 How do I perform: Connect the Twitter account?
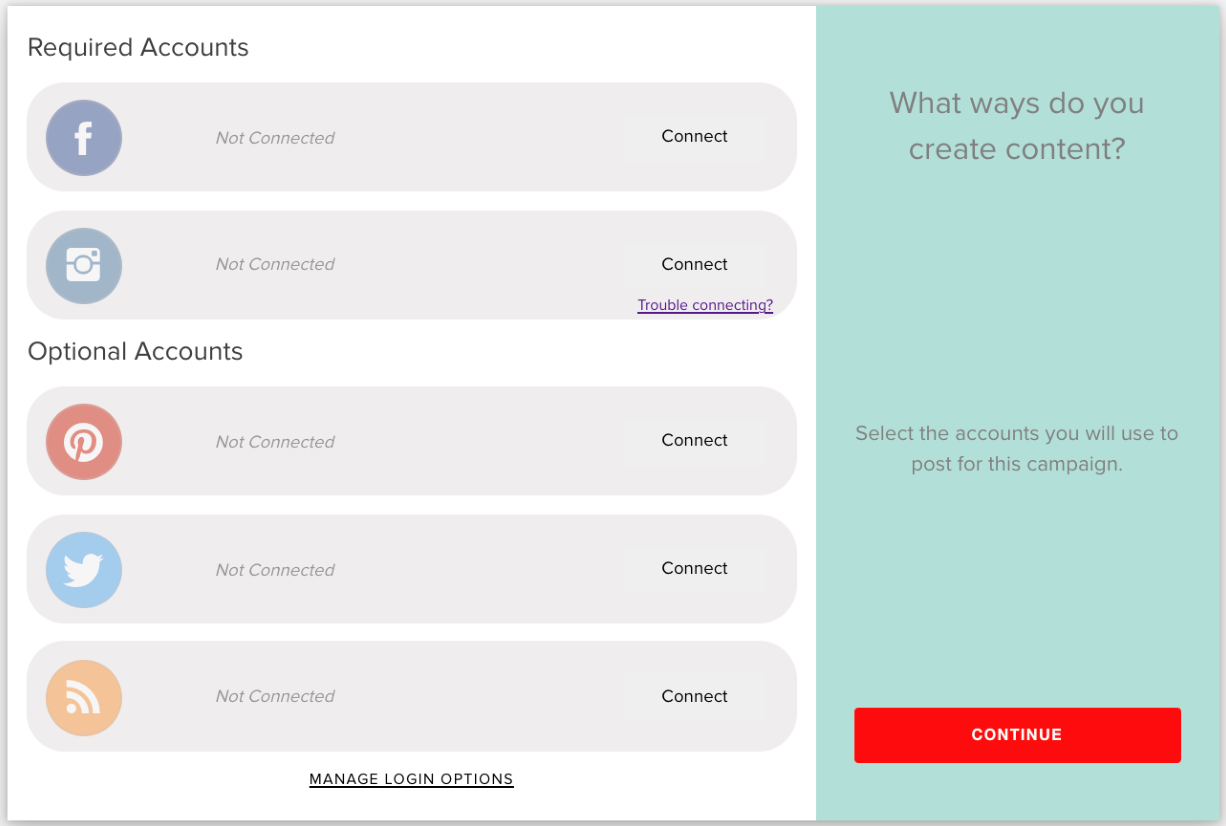tap(694, 569)
